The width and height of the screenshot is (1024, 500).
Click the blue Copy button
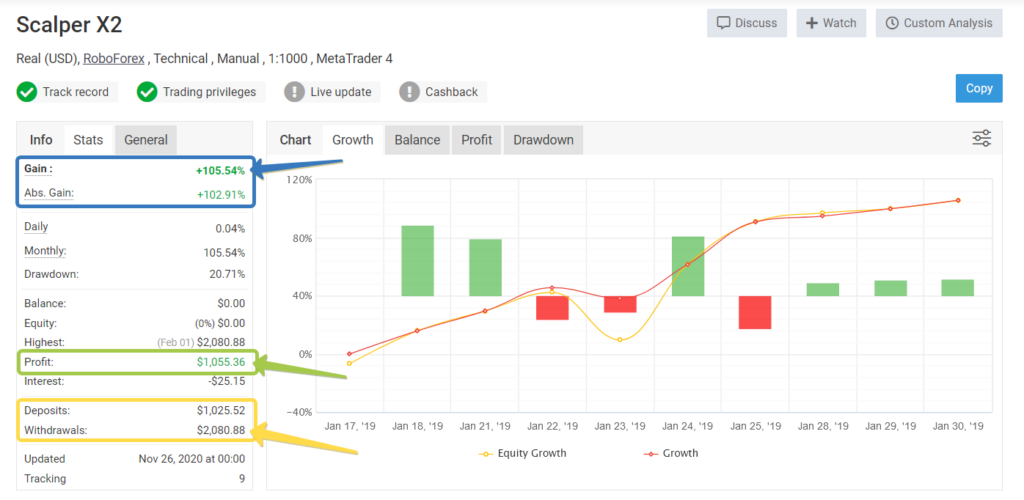point(979,88)
